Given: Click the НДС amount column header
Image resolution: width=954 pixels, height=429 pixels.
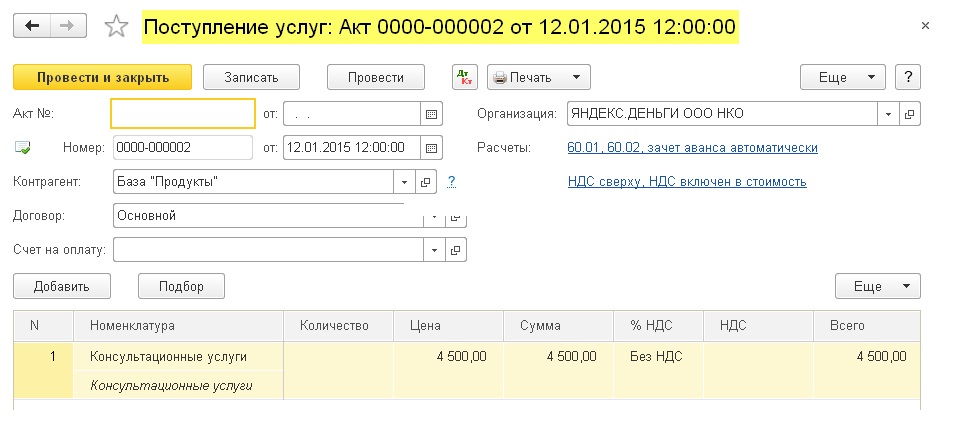Looking at the screenshot, I should click(x=758, y=326).
